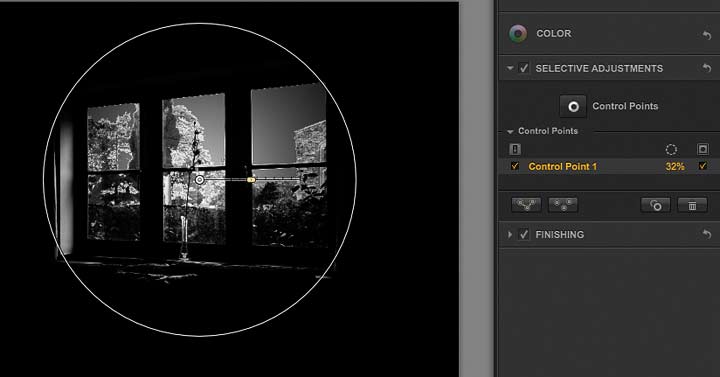Click the enable column header icon
Viewport: 720px width, 377px height.
[515, 149]
